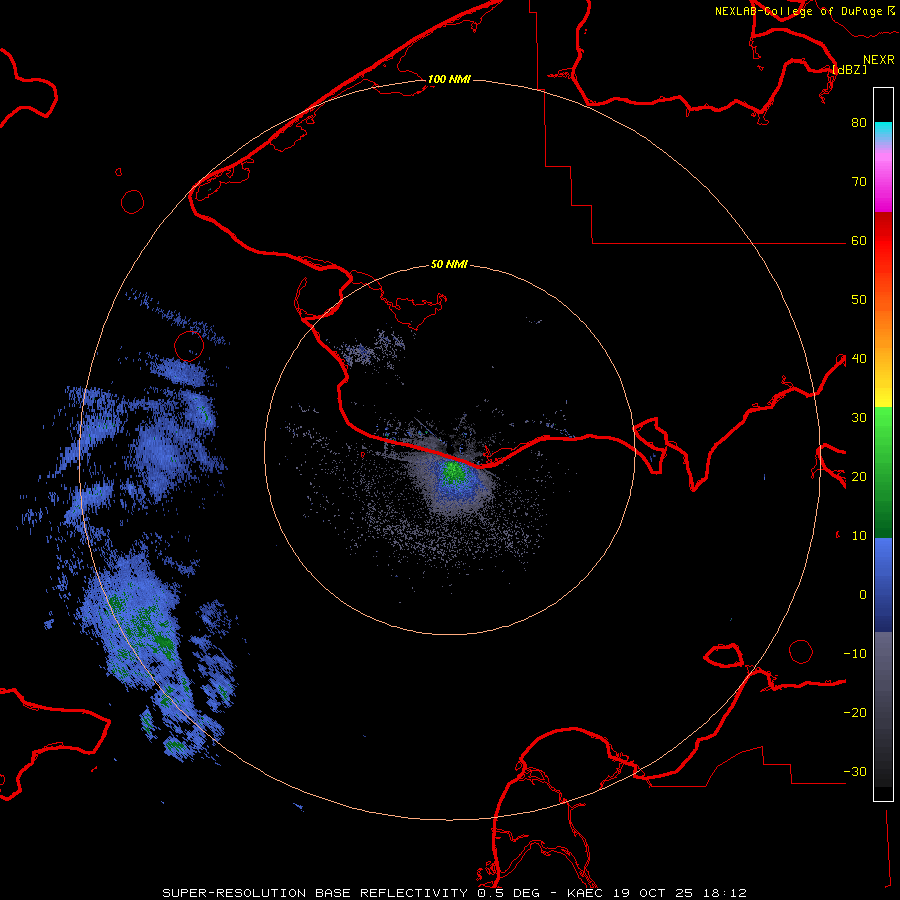Image resolution: width=900 pixels, height=900 pixels.
Task: Click the NEXR label at top right
Action: 879,60
